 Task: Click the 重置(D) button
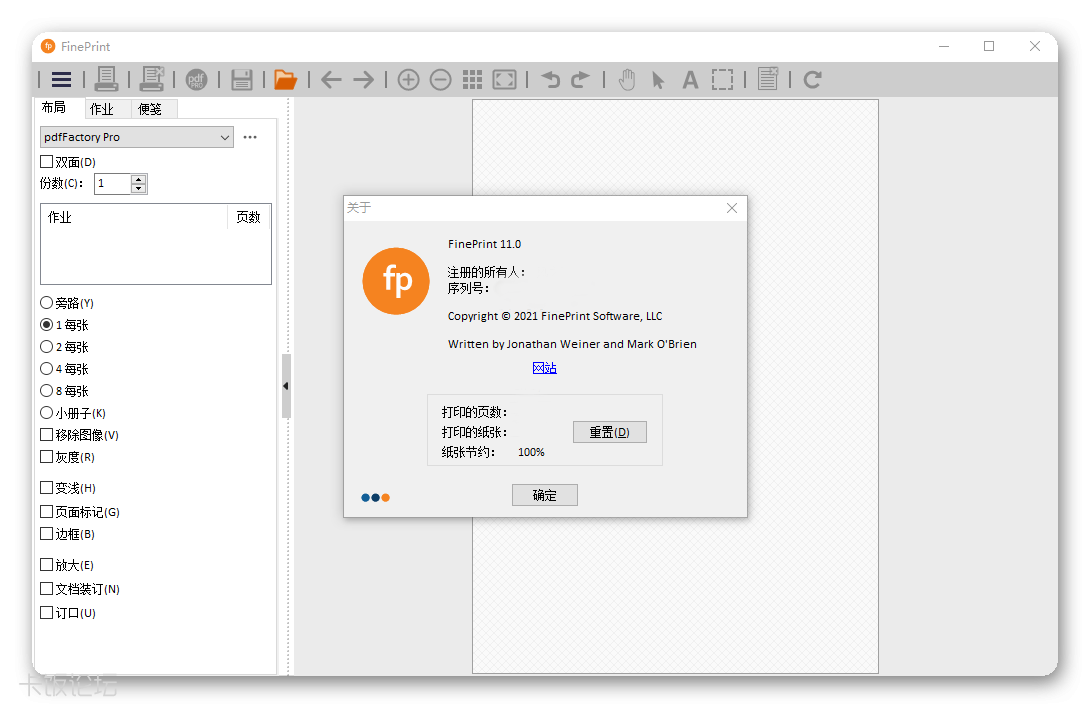[610, 432]
